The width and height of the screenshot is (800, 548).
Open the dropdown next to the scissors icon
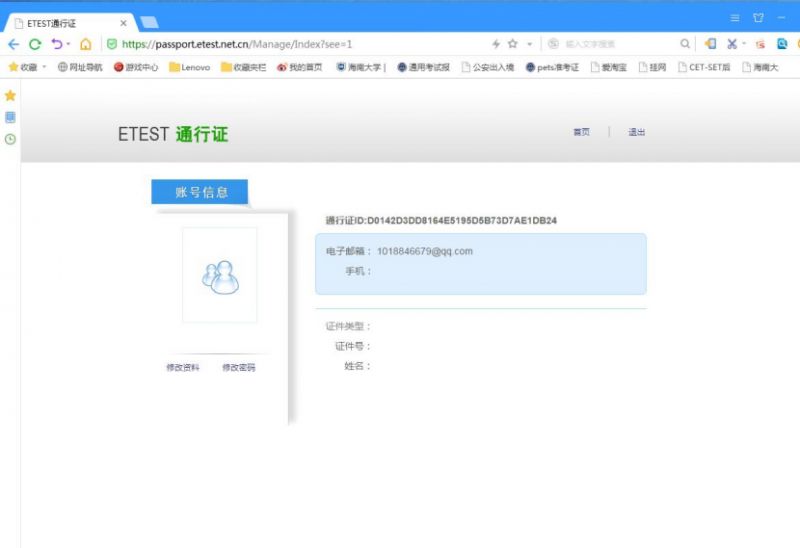tap(744, 44)
